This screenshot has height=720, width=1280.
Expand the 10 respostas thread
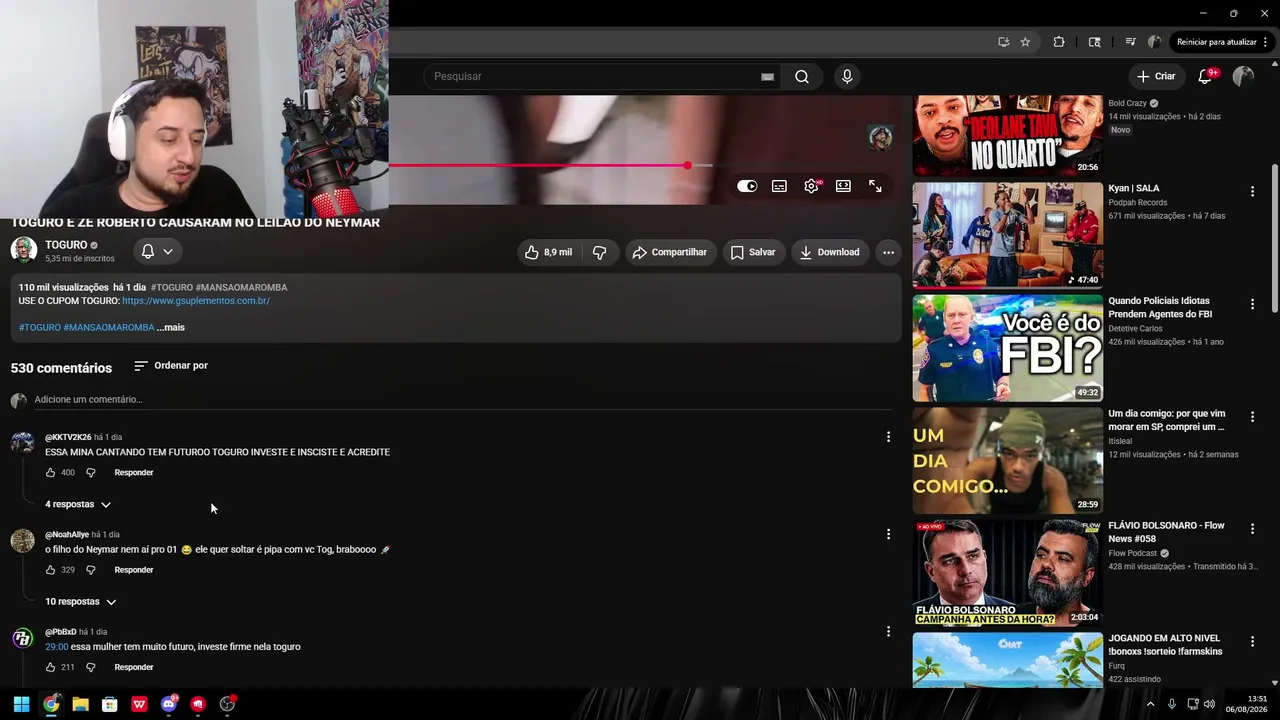tap(80, 602)
